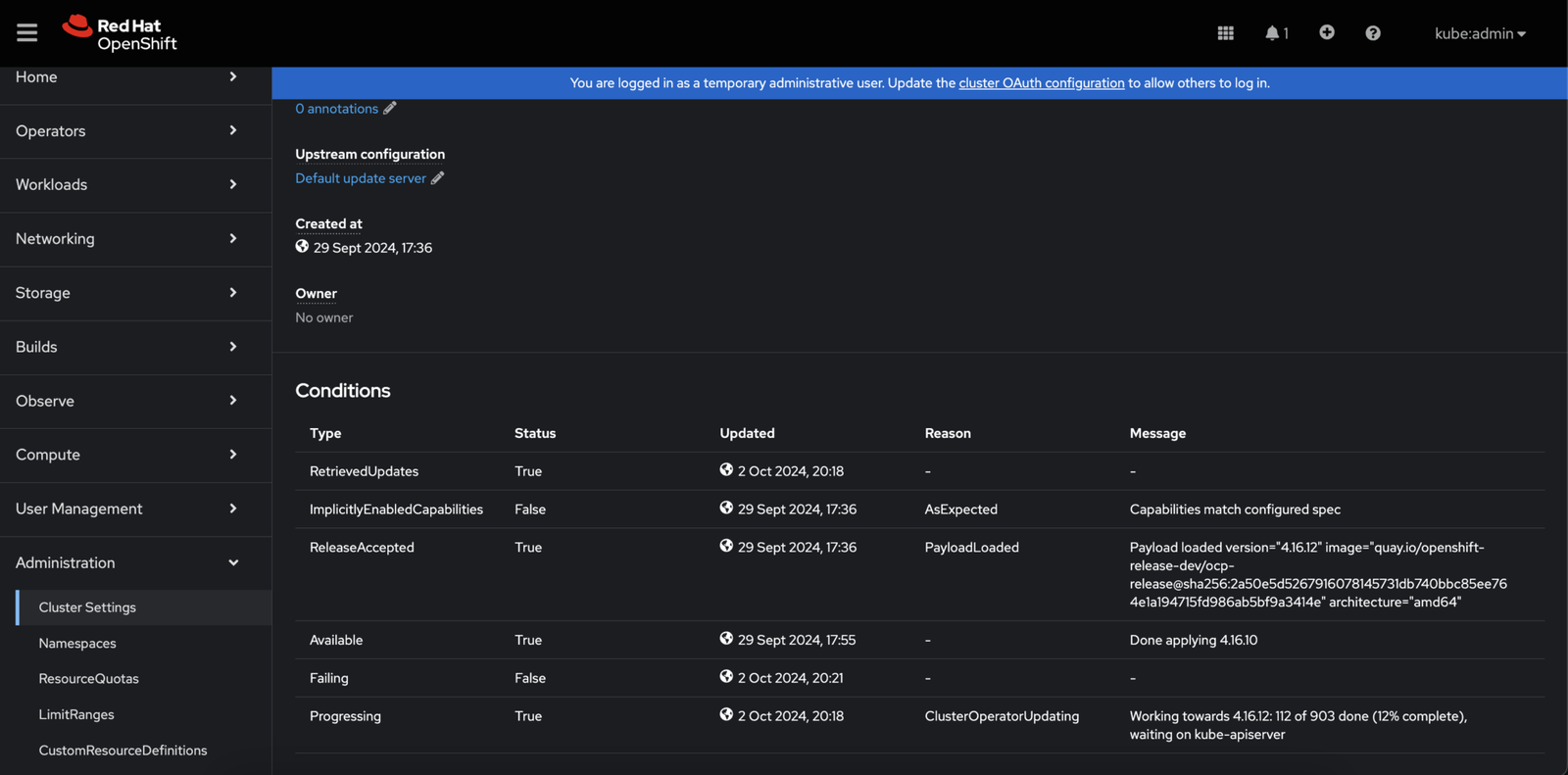Expand the Builds navigation section
This screenshot has width=1568, height=775.
coord(135,347)
